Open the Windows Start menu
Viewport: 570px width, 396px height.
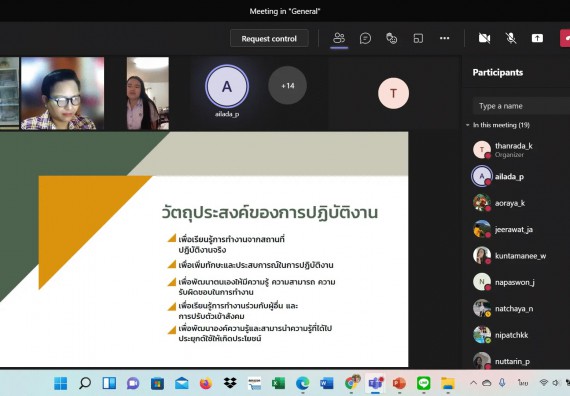pyautogui.click(x=60, y=383)
